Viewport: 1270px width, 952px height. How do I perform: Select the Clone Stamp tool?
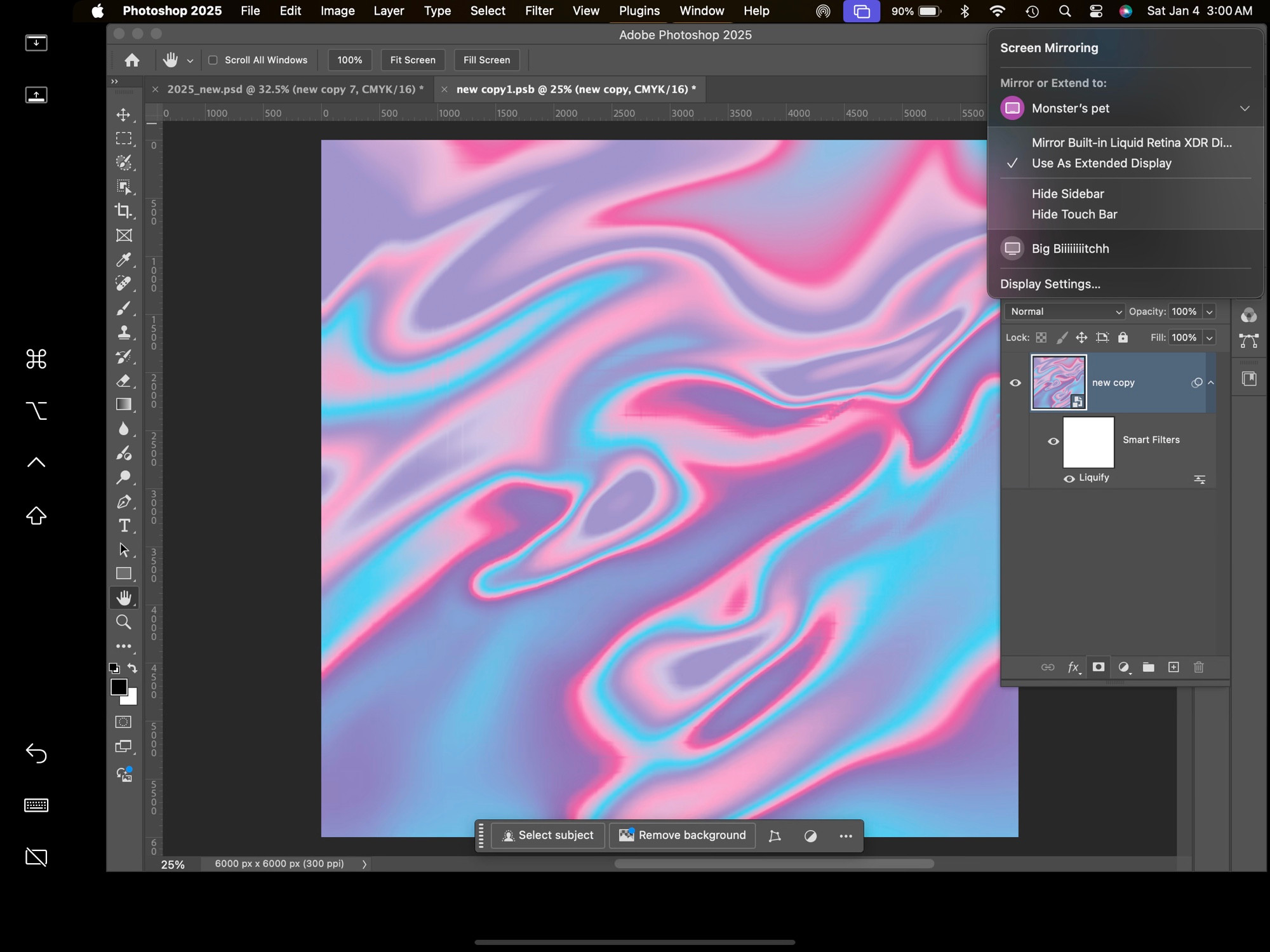(x=124, y=332)
